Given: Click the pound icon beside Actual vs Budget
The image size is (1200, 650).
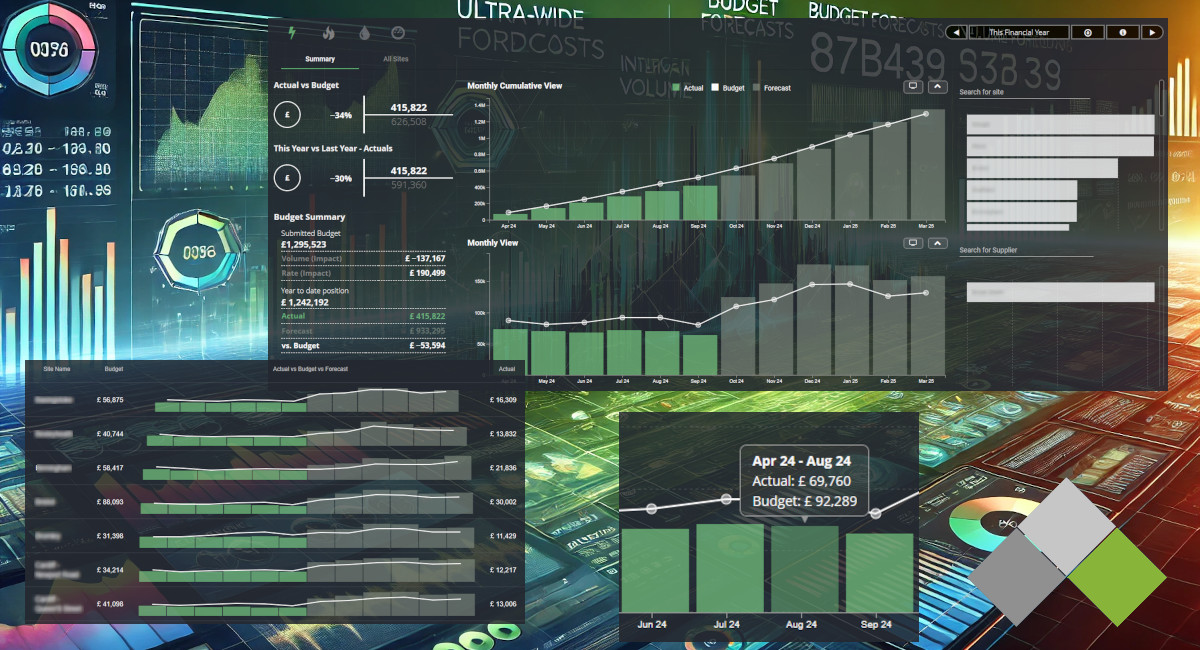Looking at the screenshot, I should (x=288, y=114).
